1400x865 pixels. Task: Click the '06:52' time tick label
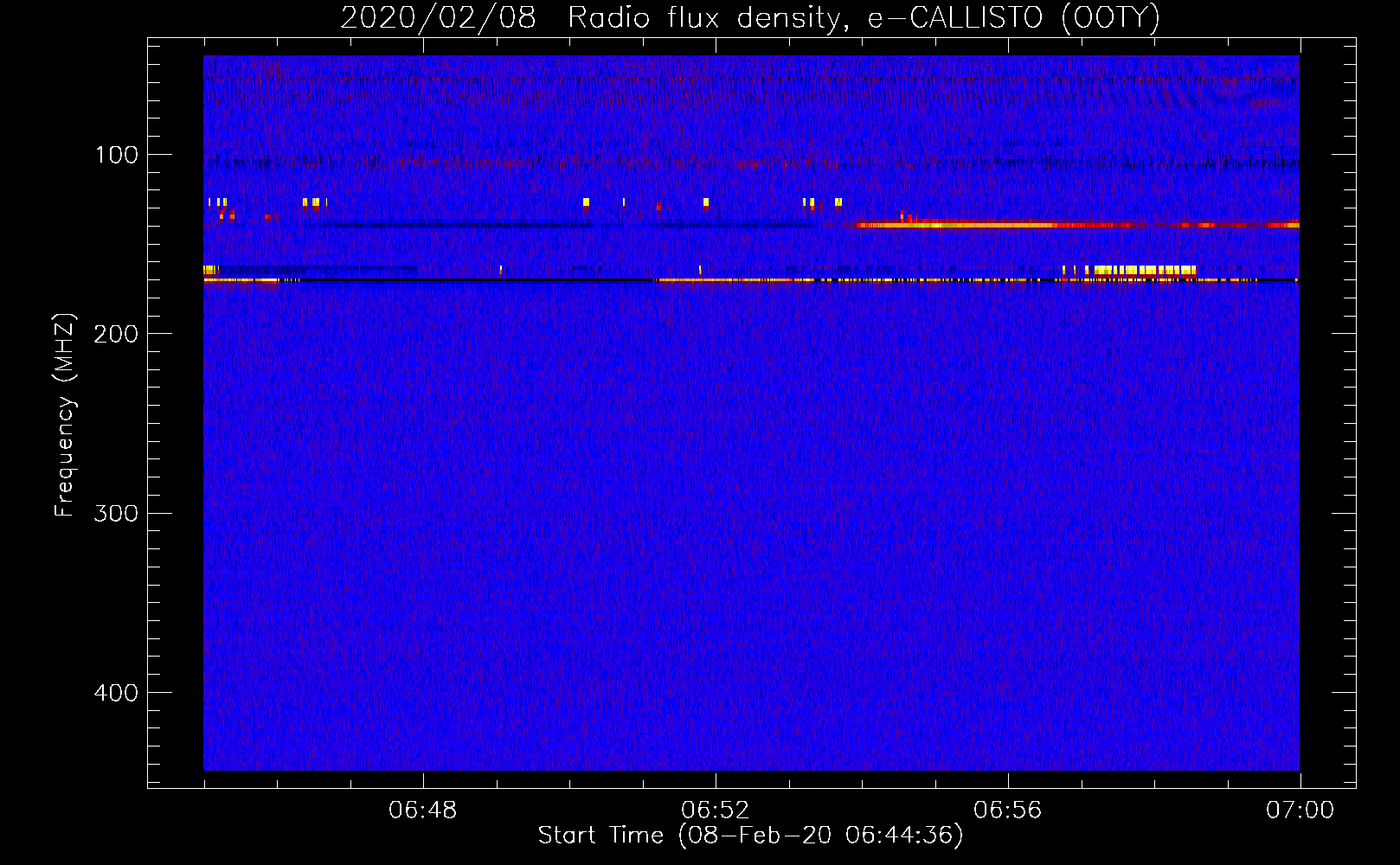coord(716,811)
